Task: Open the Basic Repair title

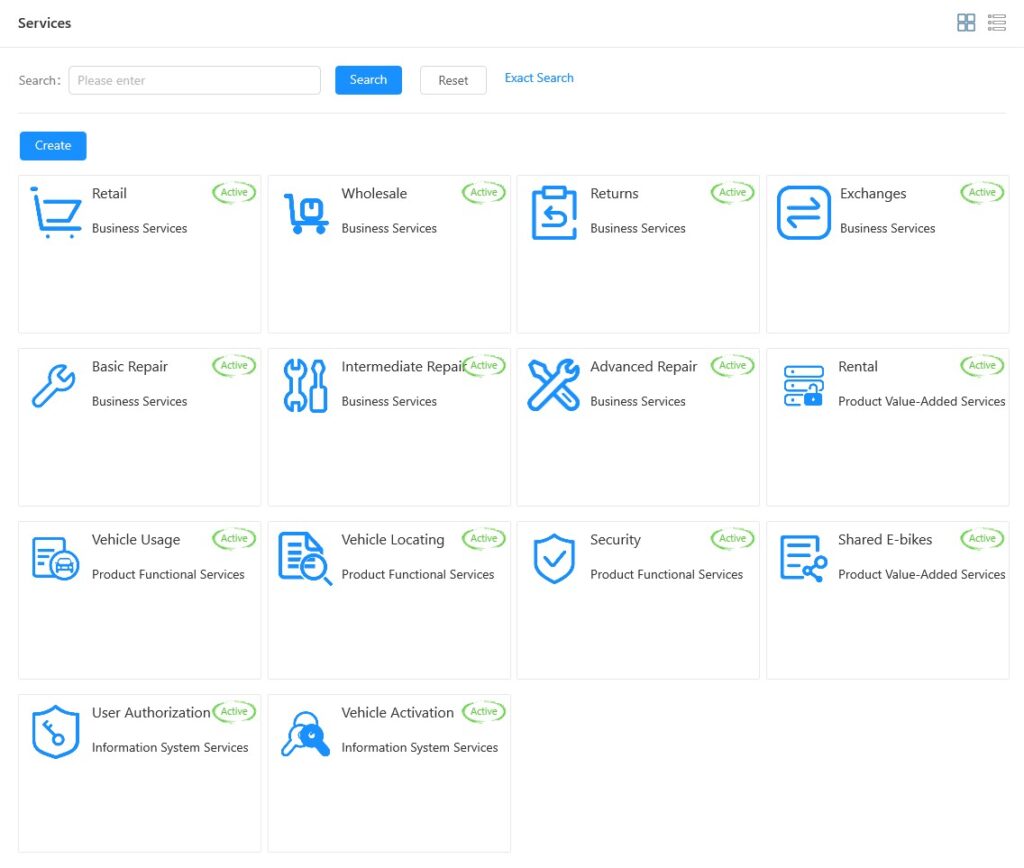Action: (130, 367)
